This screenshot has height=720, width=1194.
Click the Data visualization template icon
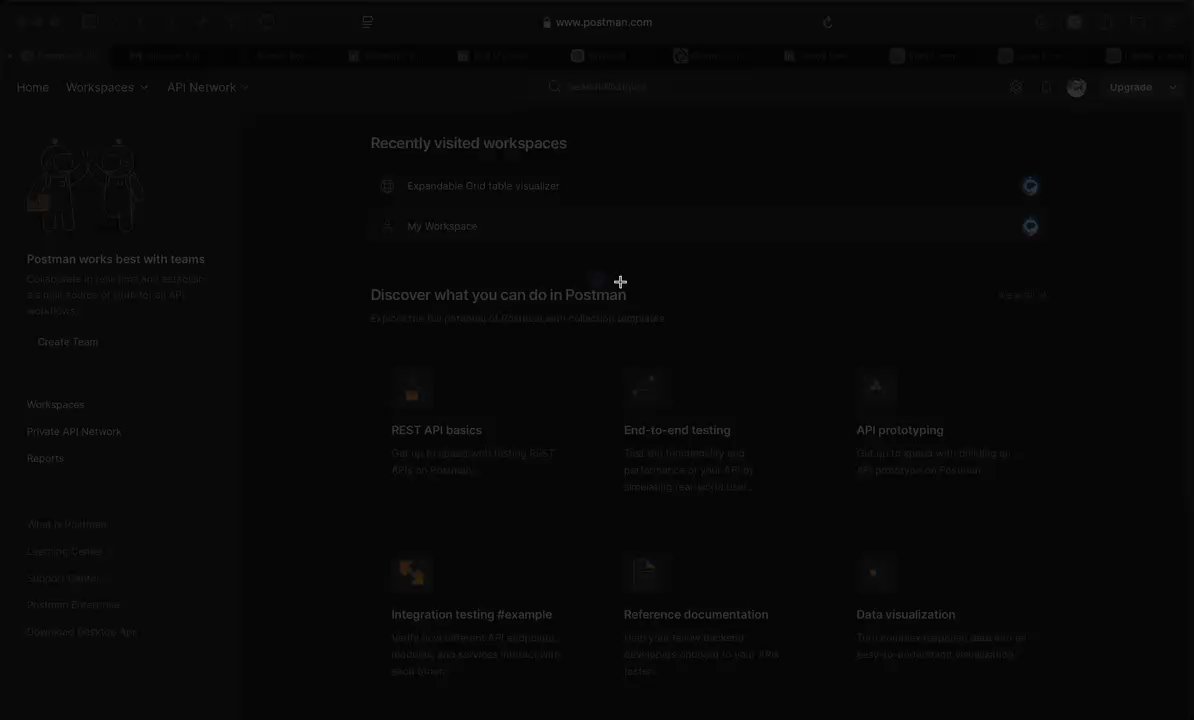click(876, 572)
